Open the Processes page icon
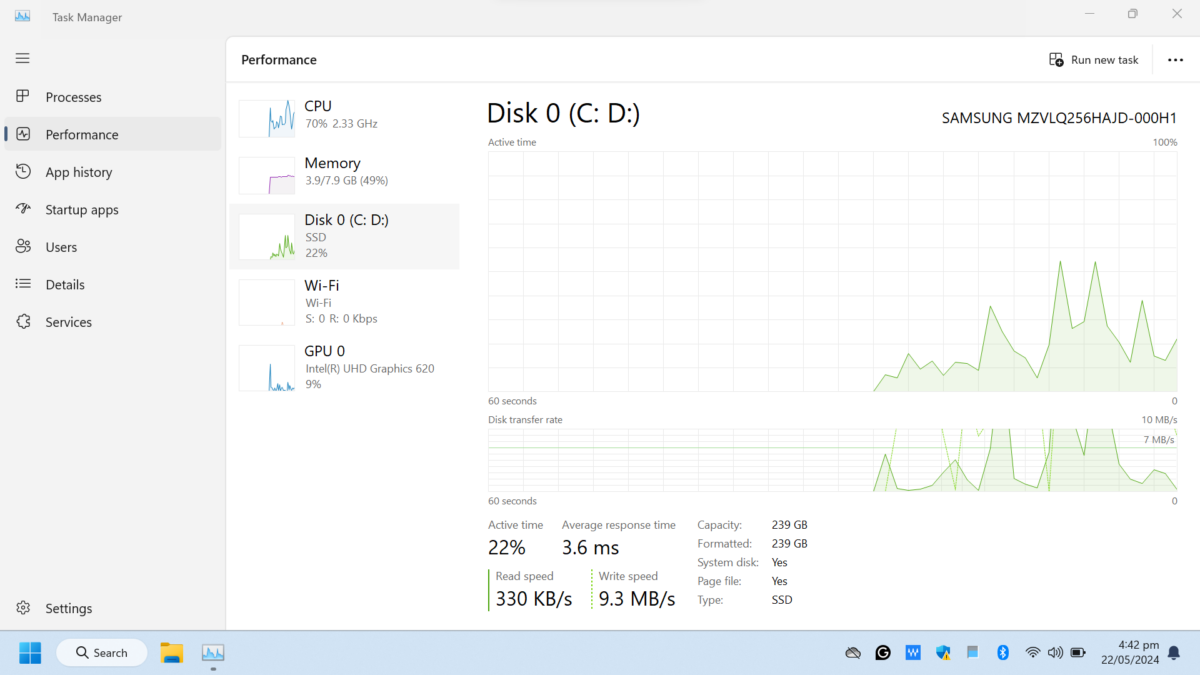This screenshot has height=675, width=1200. (23, 97)
